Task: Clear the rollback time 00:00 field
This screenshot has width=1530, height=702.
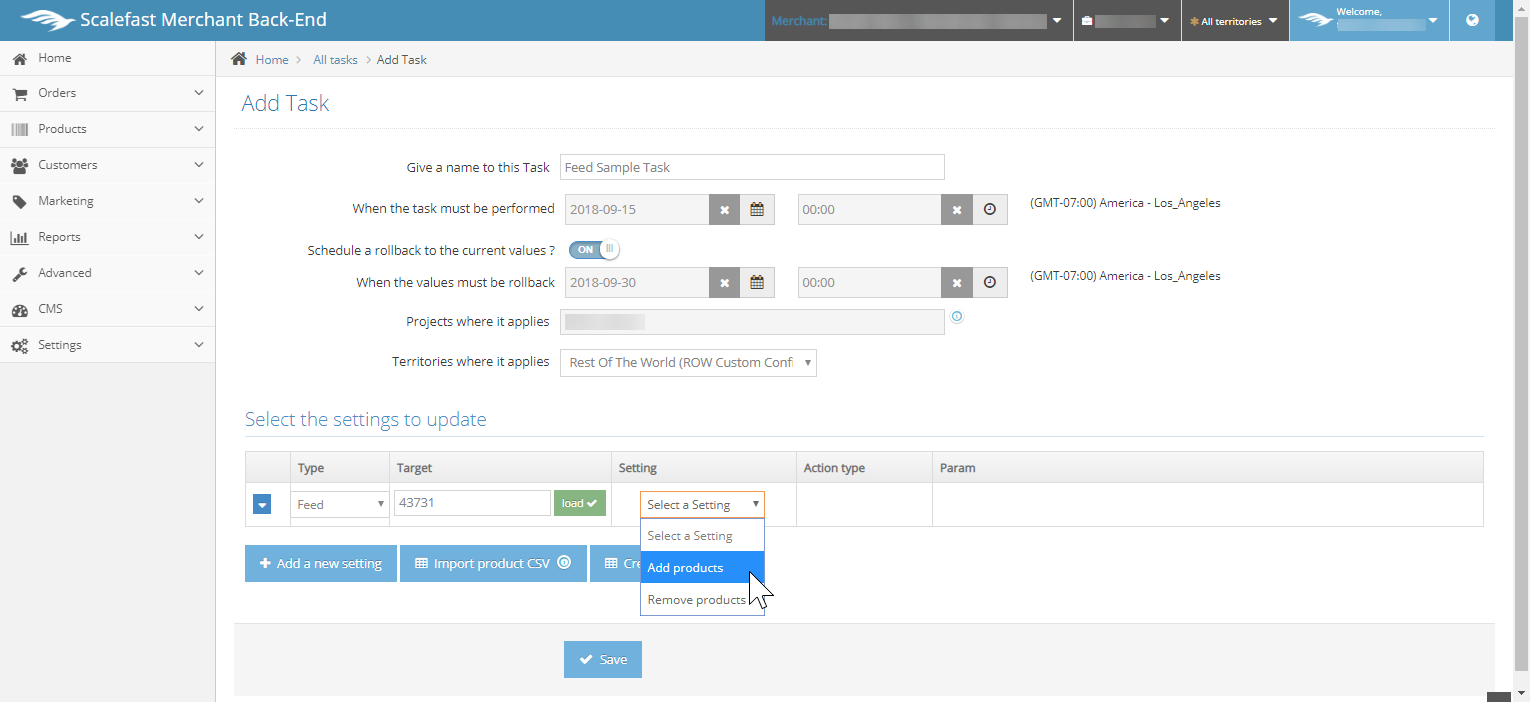Action: pyautogui.click(x=957, y=283)
